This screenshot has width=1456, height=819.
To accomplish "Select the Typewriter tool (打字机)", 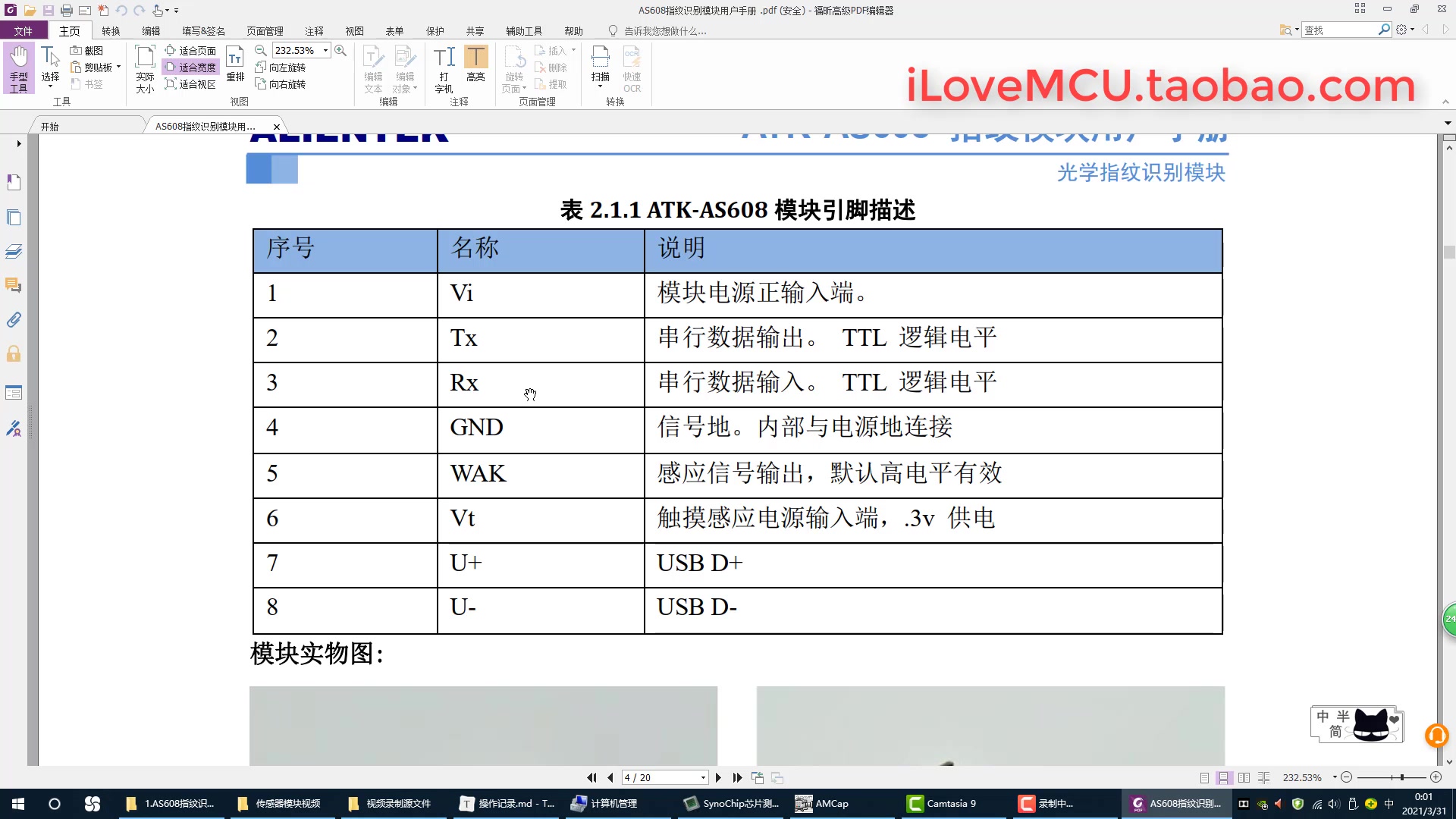I will (x=444, y=69).
